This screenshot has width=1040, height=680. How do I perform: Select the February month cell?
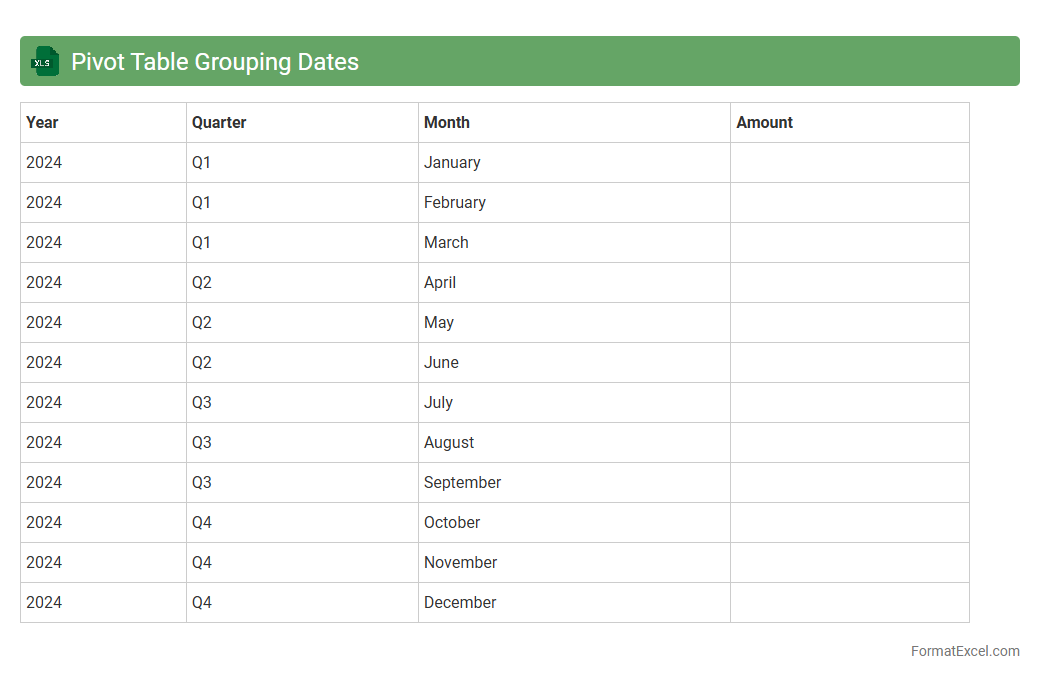[x=454, y=202]
